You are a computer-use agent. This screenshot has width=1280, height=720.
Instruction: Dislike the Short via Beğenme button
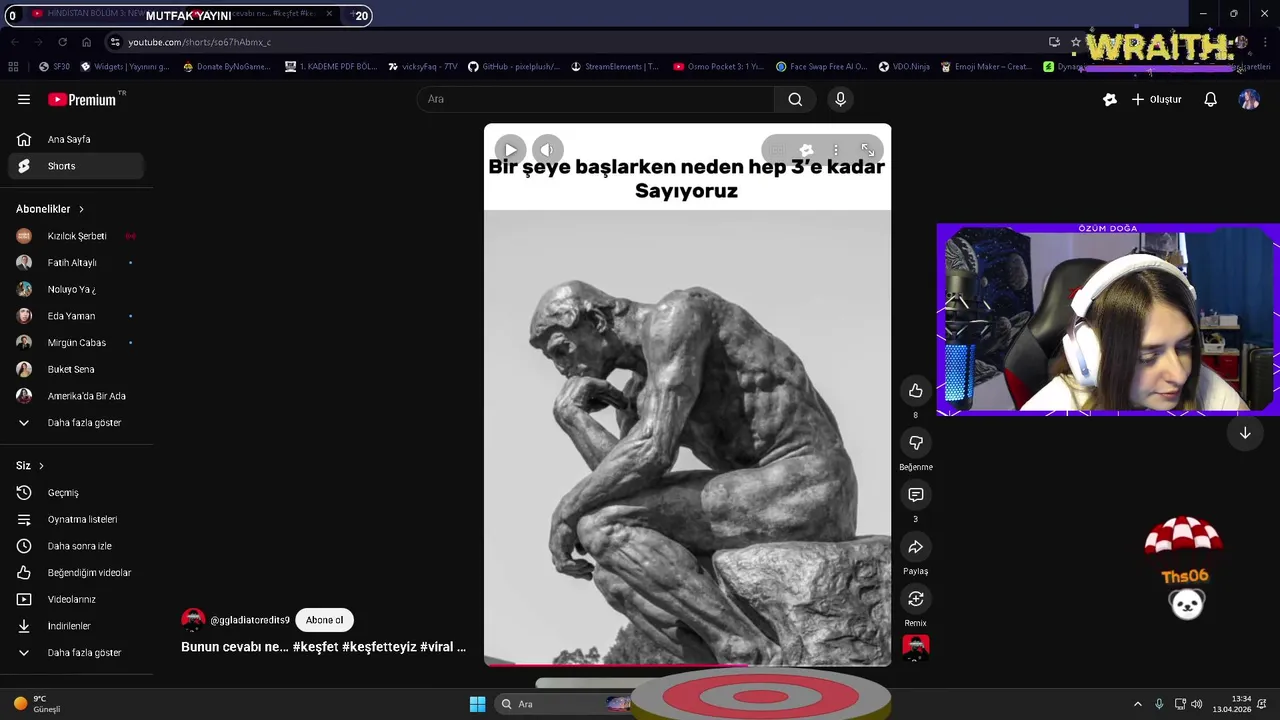915,443
